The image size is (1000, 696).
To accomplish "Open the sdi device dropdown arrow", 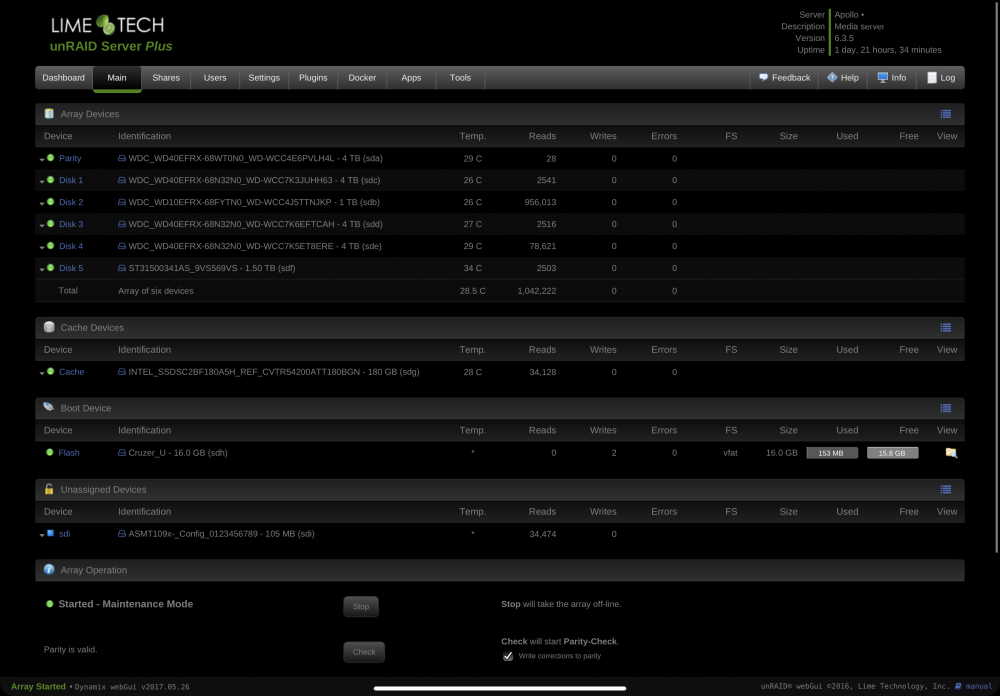I will tap(42, 535).
